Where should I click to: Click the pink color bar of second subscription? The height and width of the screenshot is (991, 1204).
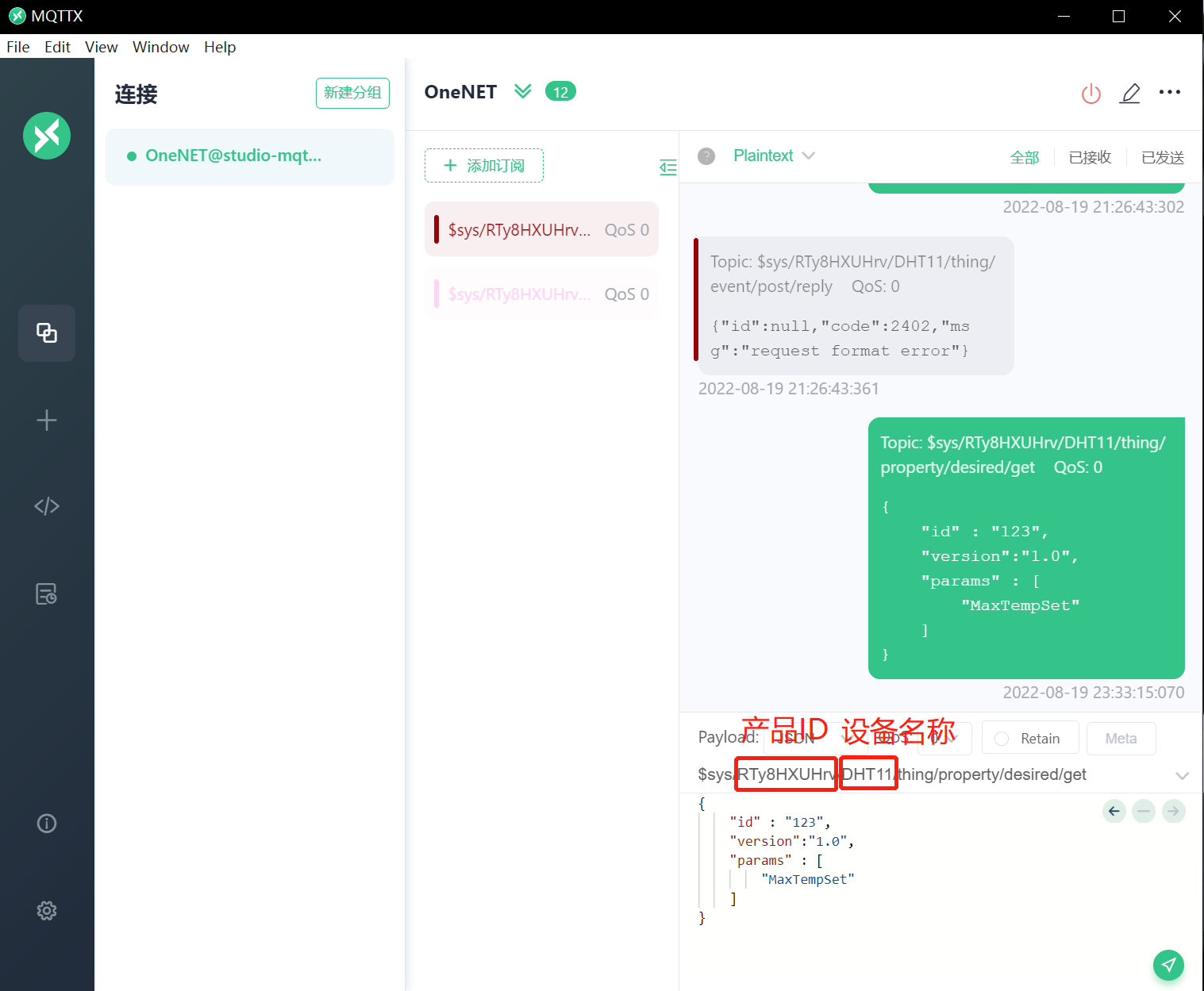pos(437,294)
